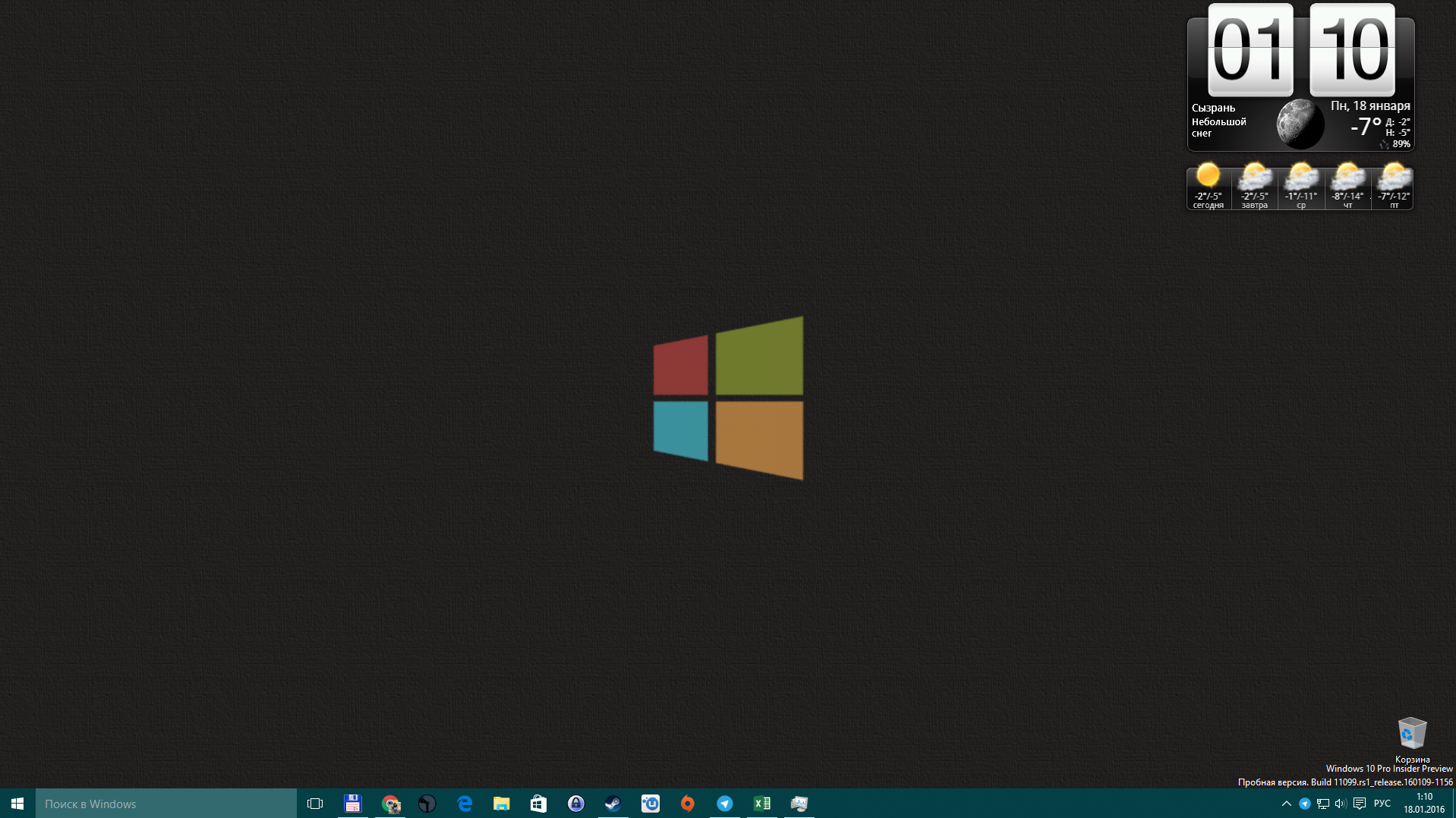Open the floppy disk app on taskbar
This screenshot has height=818, width=1456.
(x=352, y=804)
